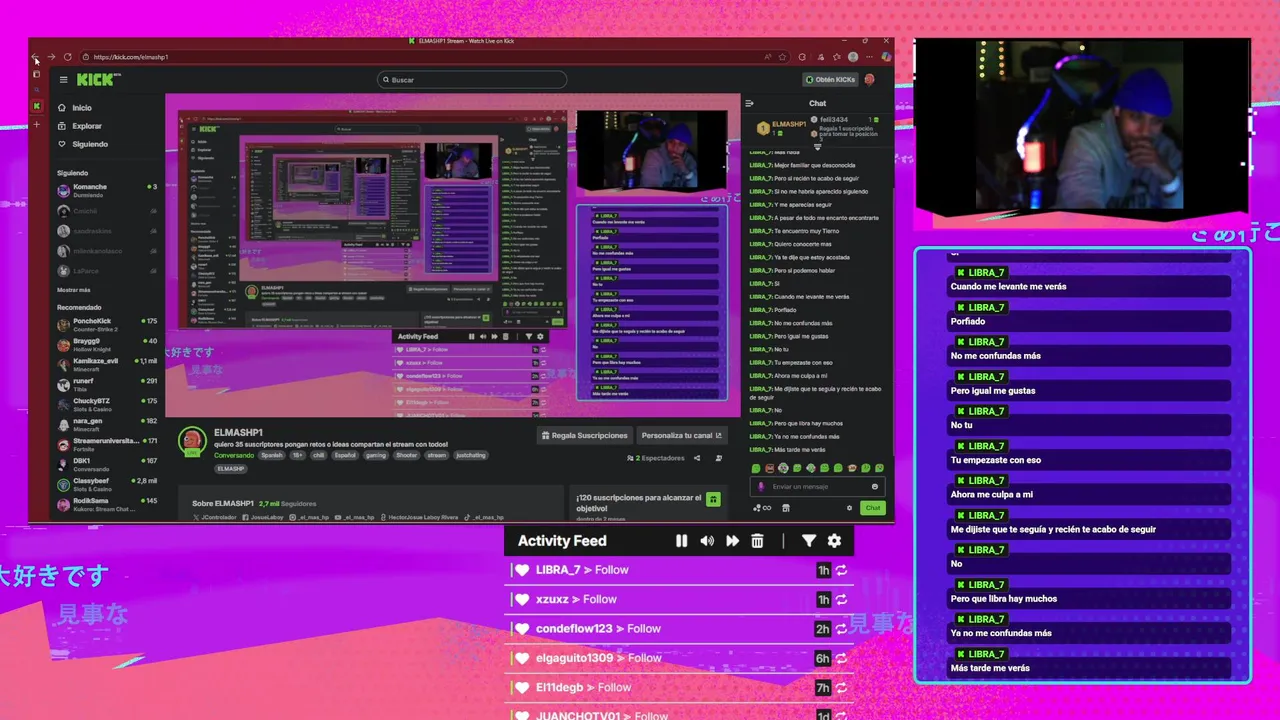Open the user profile avatar menu
Viewport: 1280px width, 720px height.
pos(869,80)
